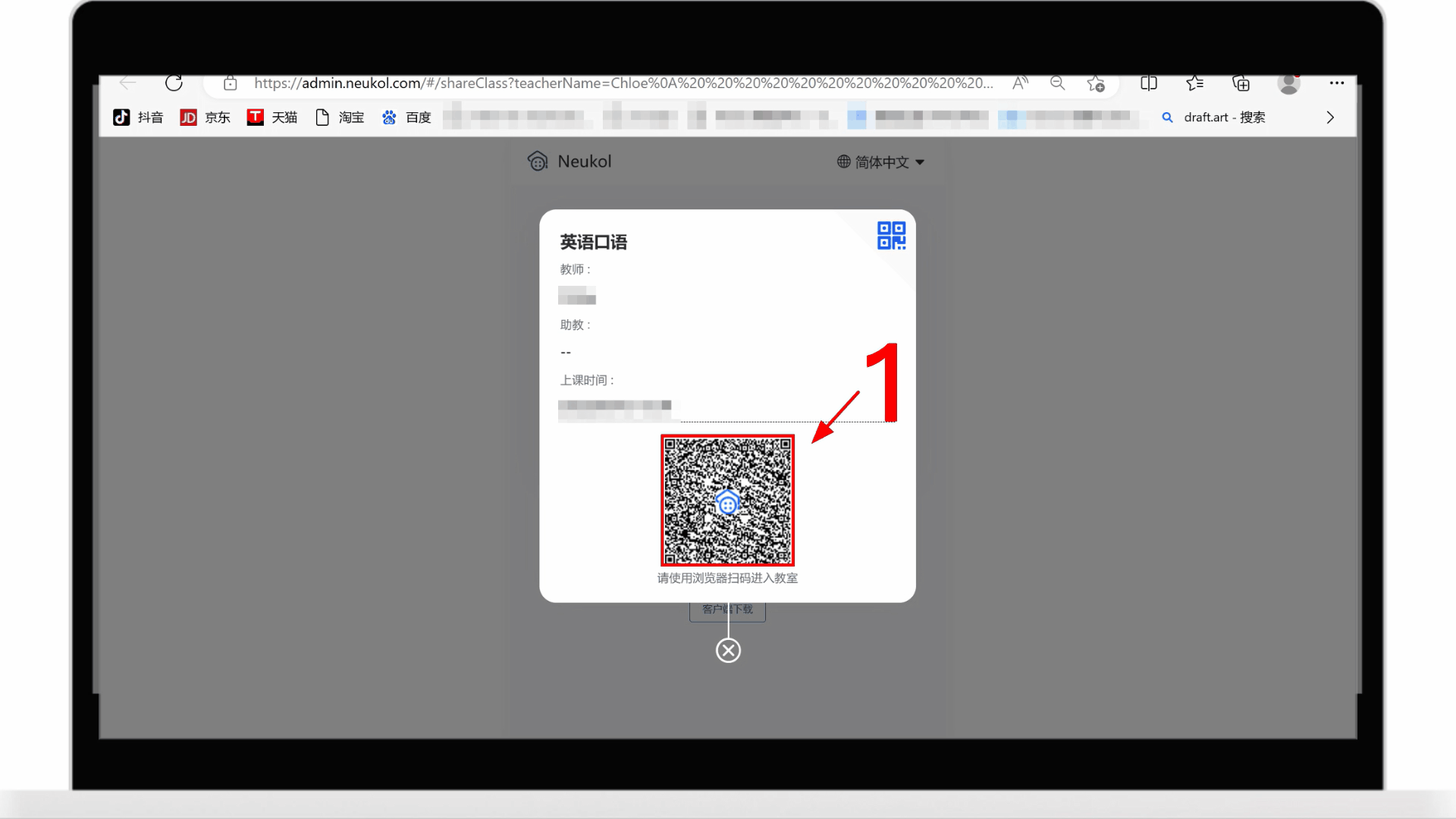Click the admin.neukol.com address bar URL

pos(623,83)
